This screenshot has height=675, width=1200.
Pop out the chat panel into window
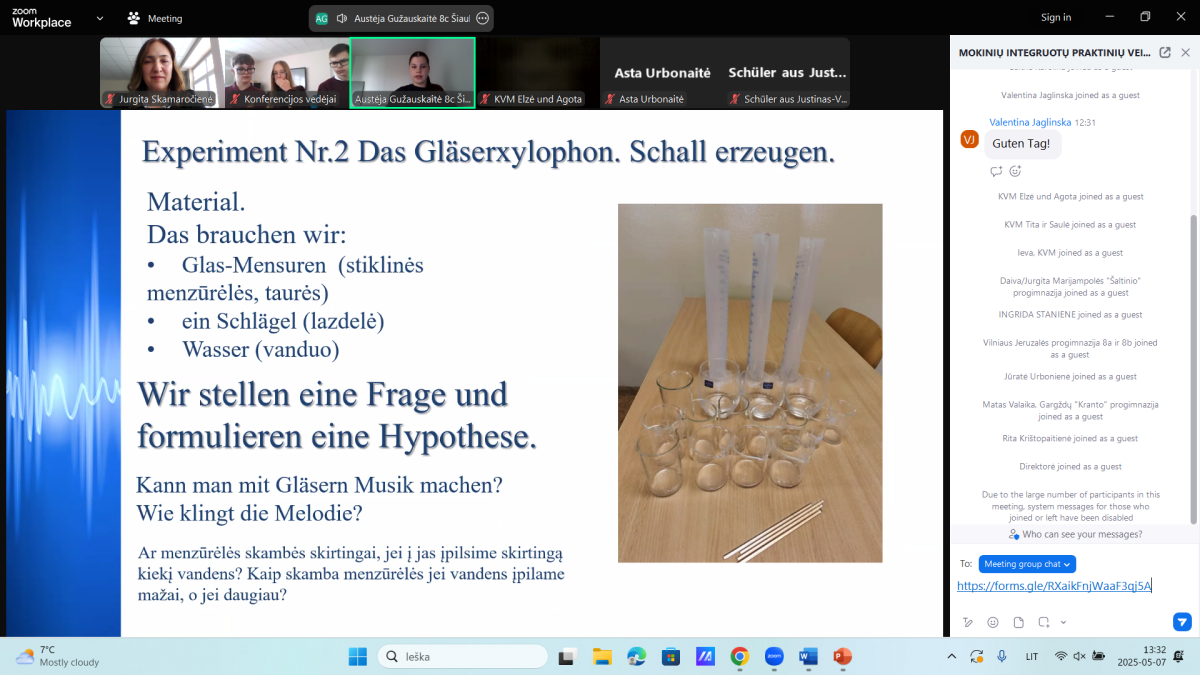(1165, 53)
